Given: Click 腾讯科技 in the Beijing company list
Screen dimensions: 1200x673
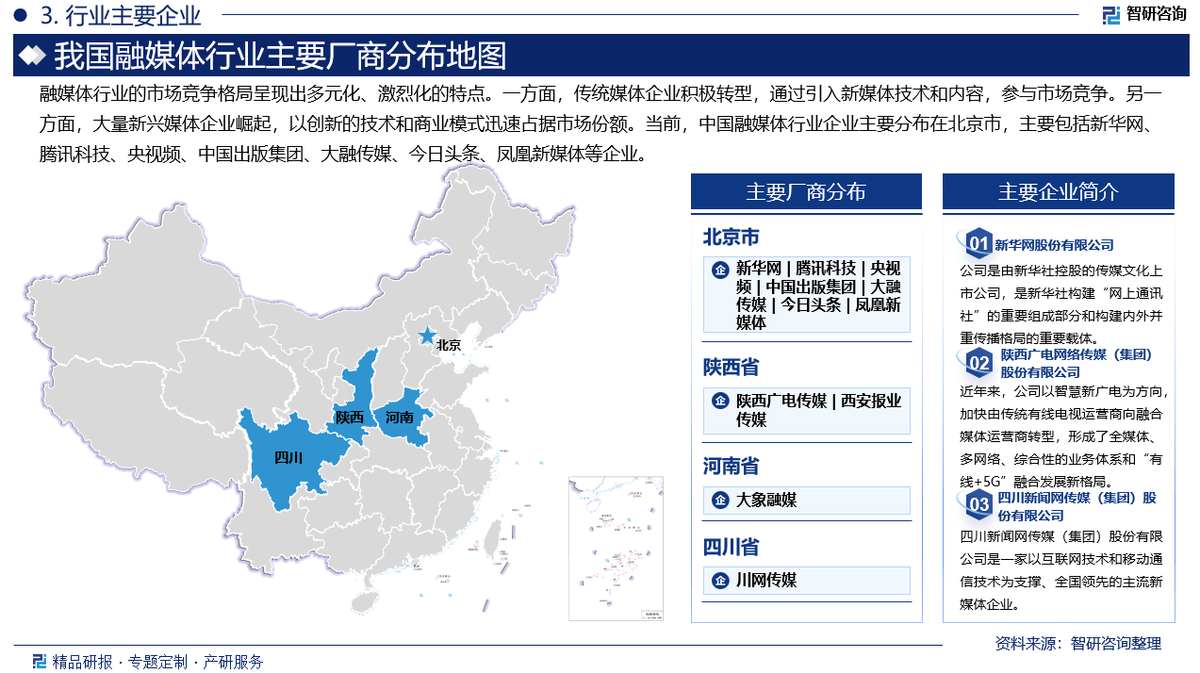Looking at the screenshot, I should [826, 268].
